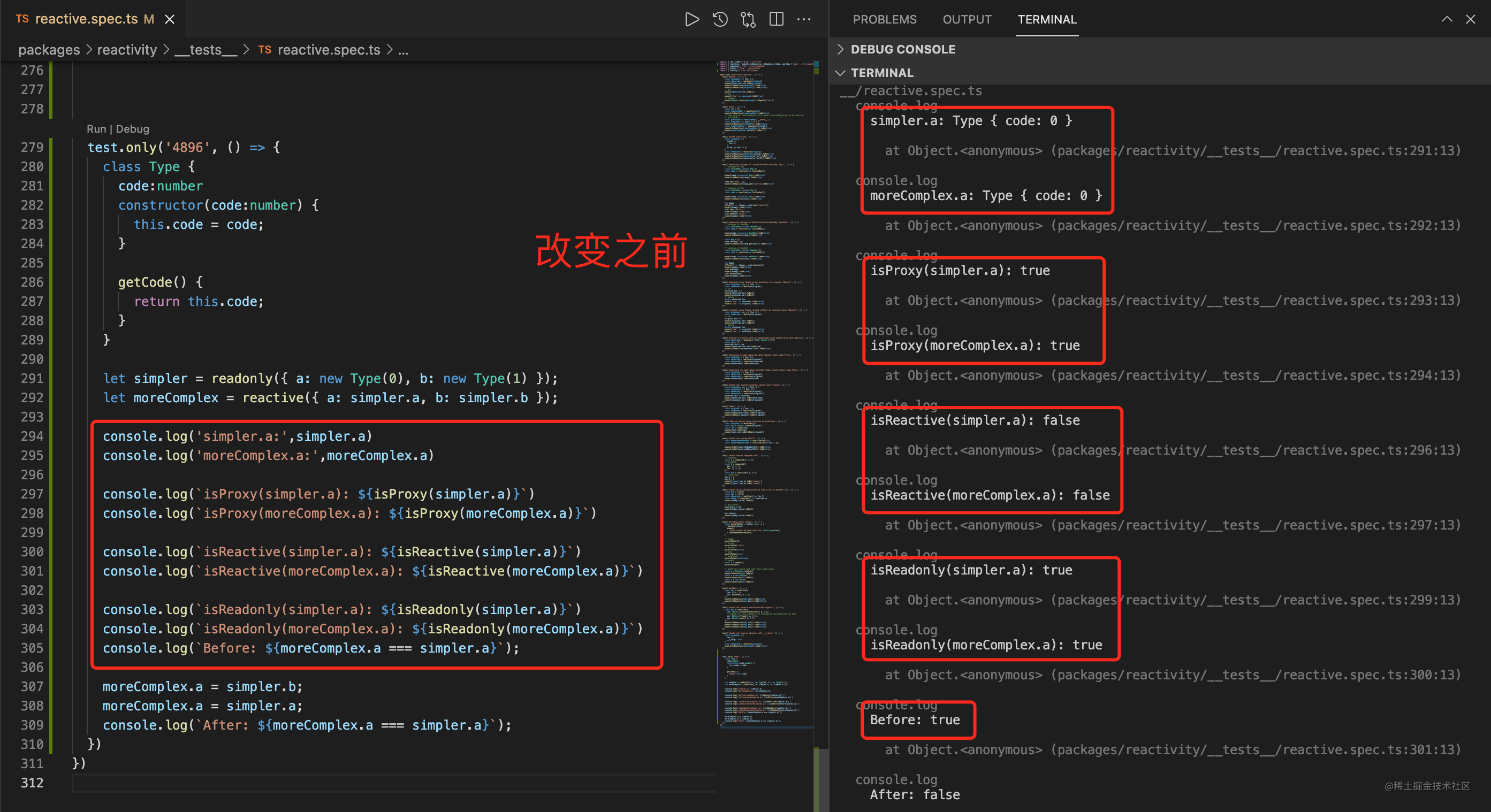1491x812 pixels.
Task: Click '__/reactive.spec.ts' terminal header line
Action: pos(911,91)
